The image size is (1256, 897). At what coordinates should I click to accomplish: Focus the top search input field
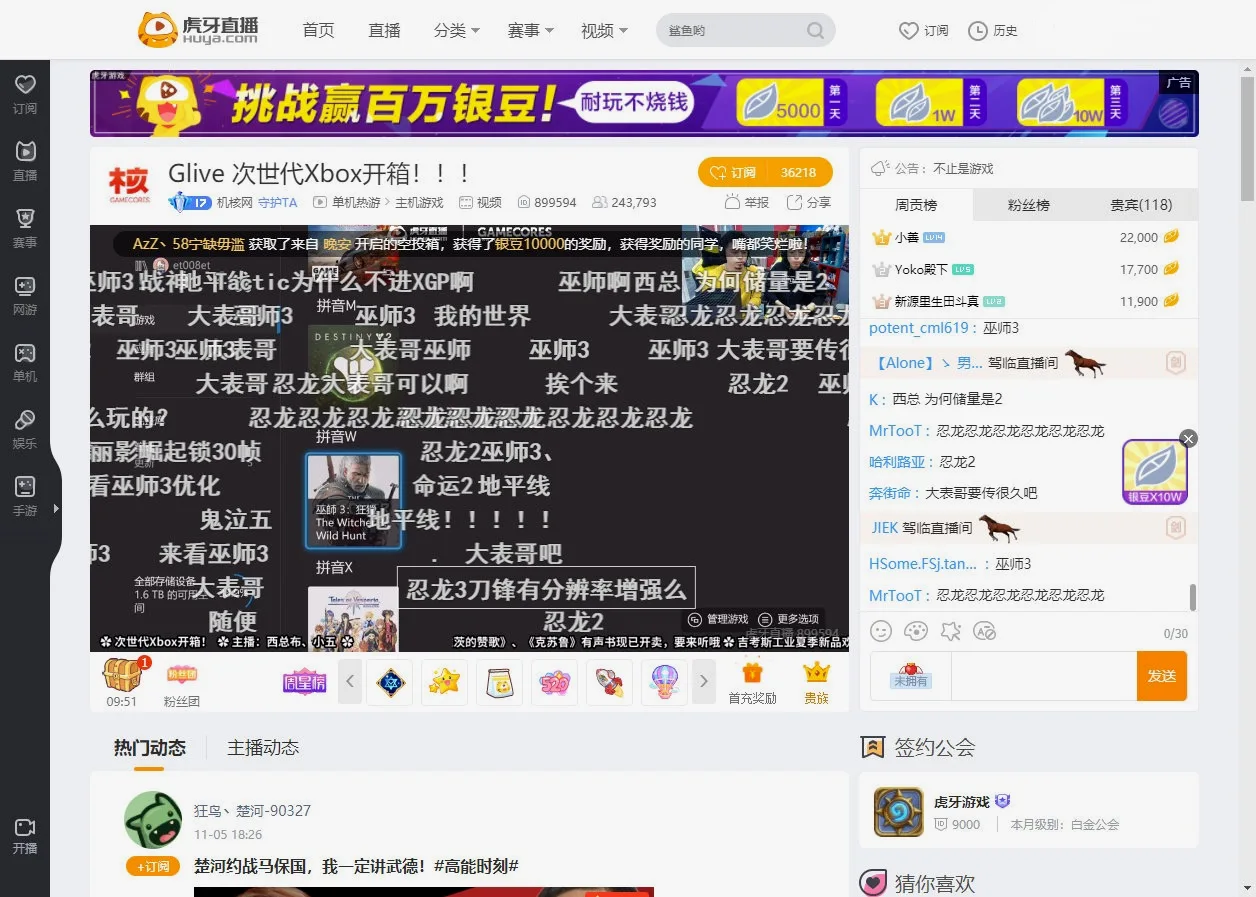(x=735, y=30)
